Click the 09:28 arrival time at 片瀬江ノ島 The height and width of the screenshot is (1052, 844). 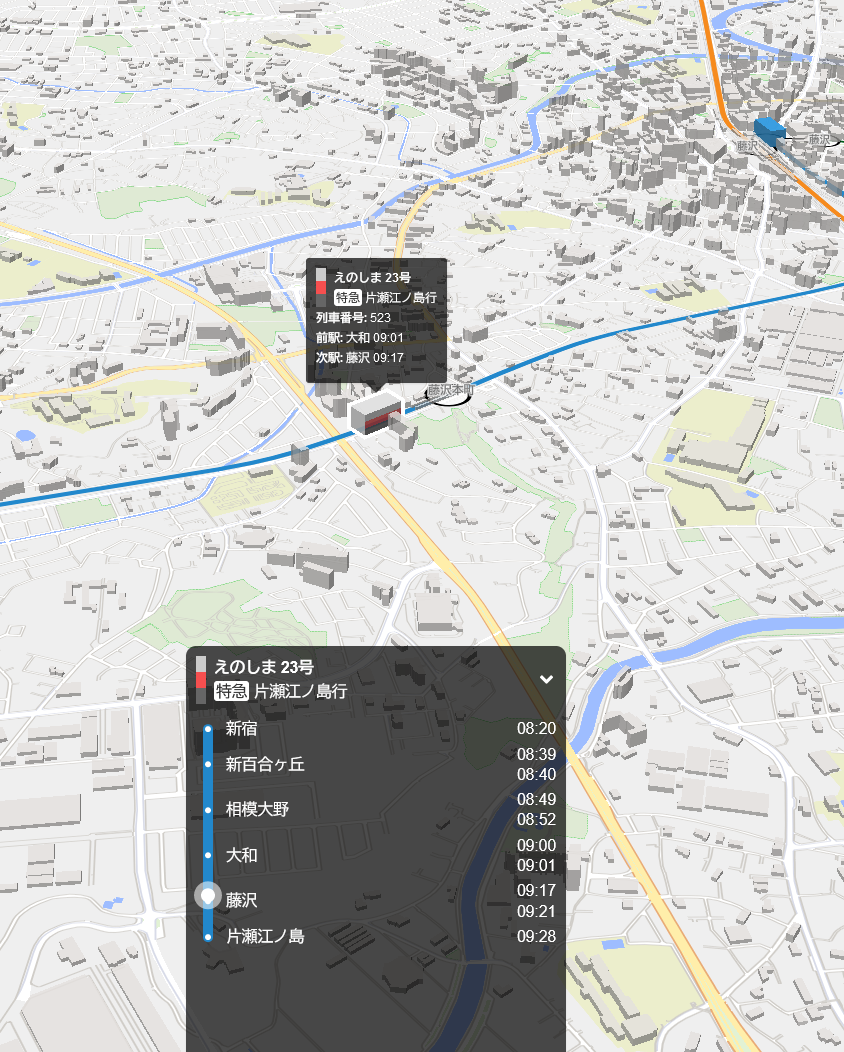click(536, 937)
